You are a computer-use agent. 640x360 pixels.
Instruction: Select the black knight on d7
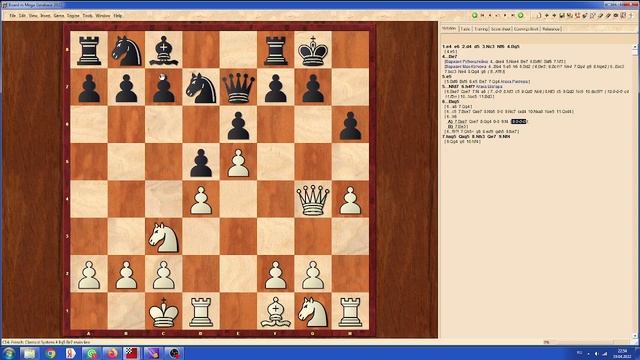(x=201, y=87)
